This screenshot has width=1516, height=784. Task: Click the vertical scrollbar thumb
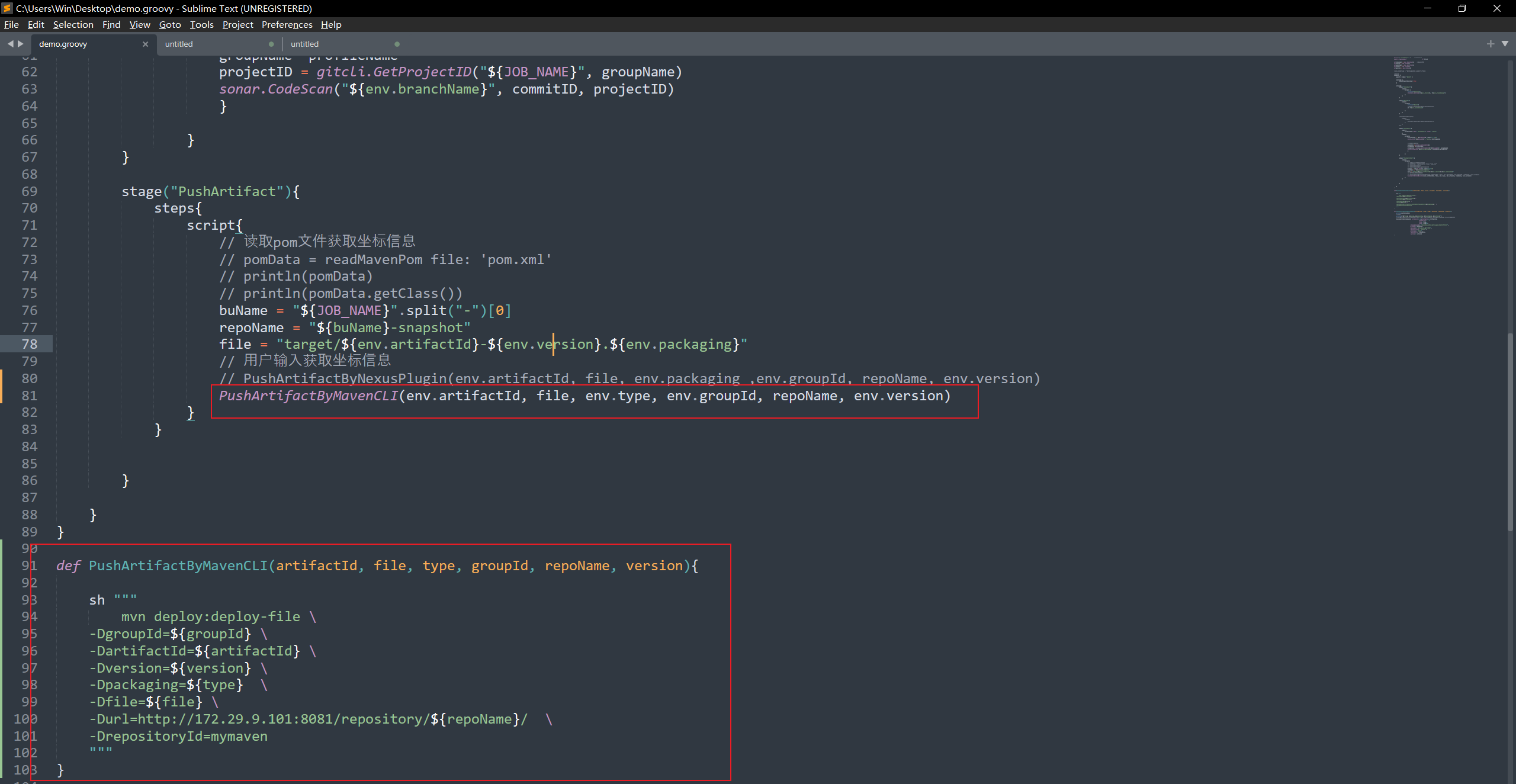[x=1510, y=432]
